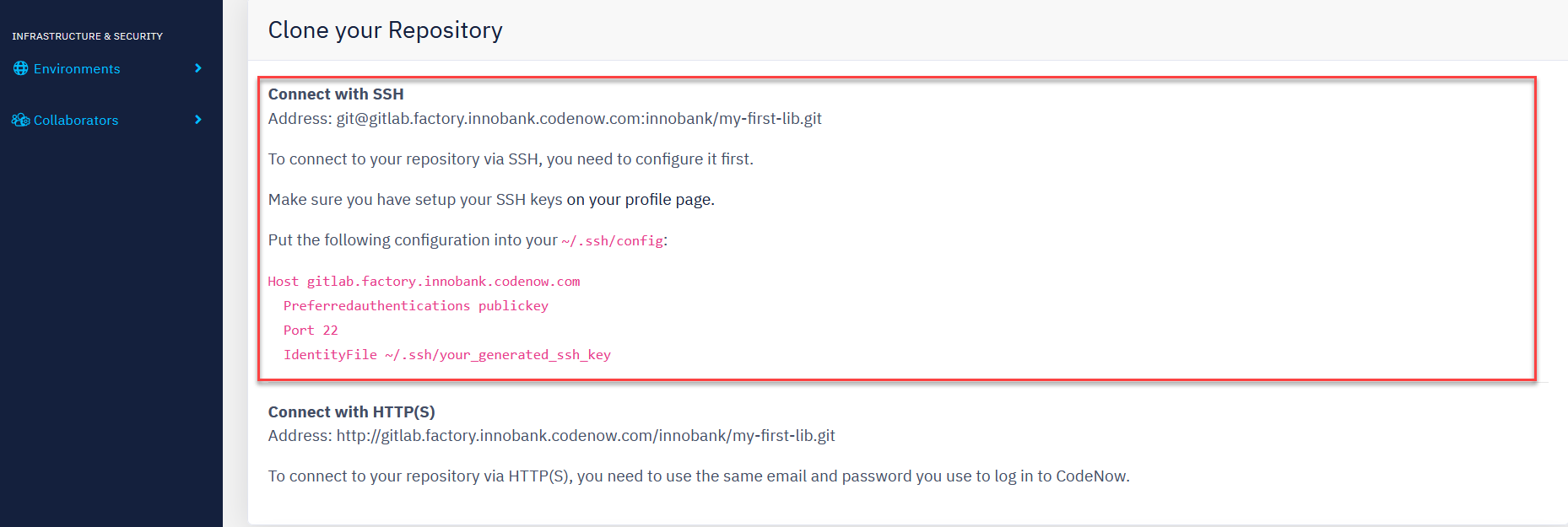Click the Environments globe icon
Screen dimensions: 1568x527
tap(20, 68)
